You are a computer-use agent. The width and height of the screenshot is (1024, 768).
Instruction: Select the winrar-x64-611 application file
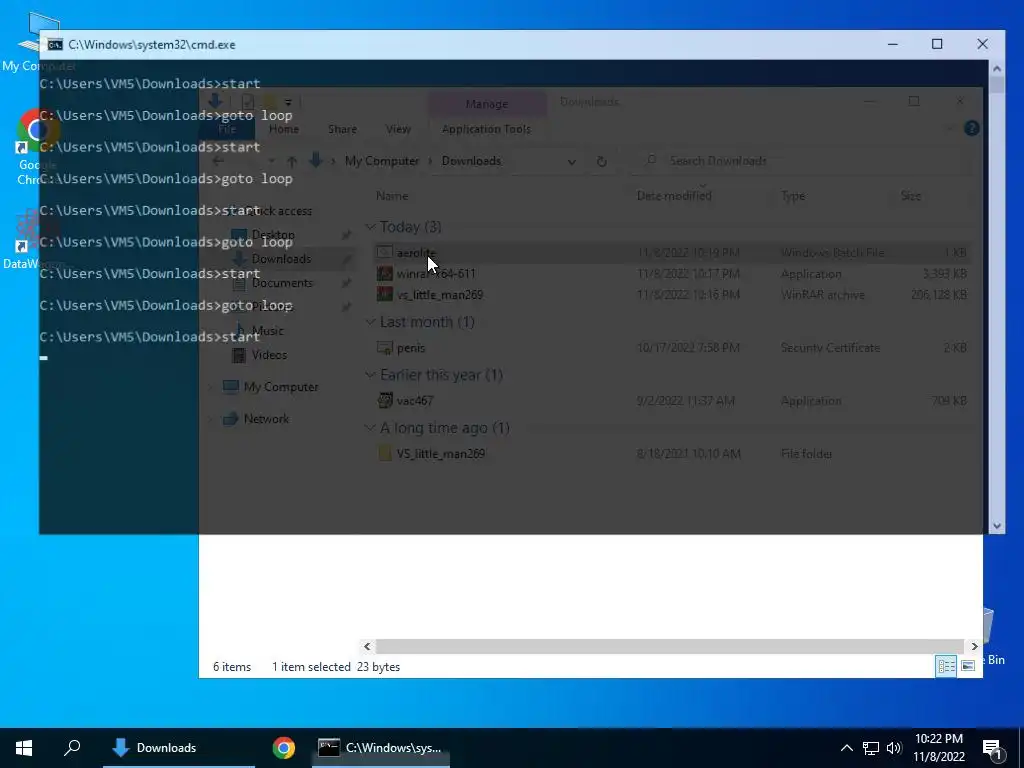coord(436,274)
